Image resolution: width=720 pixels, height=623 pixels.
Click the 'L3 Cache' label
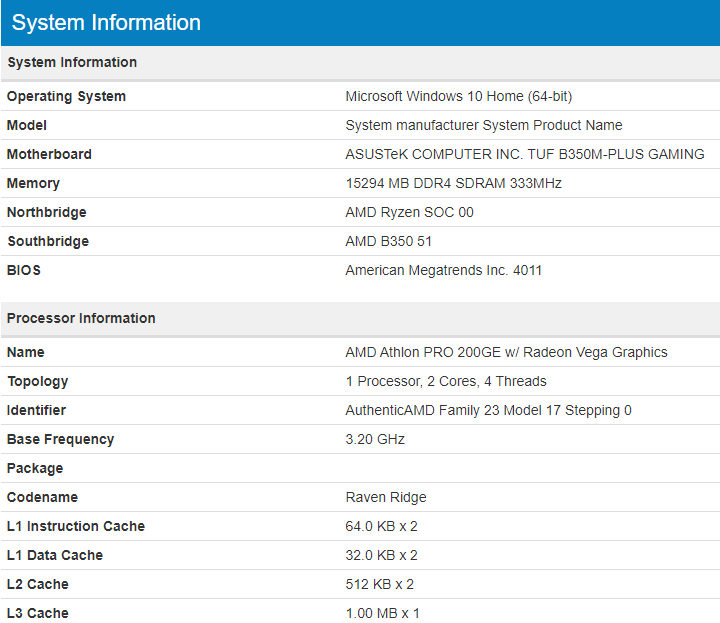click(x=38, y=613)
